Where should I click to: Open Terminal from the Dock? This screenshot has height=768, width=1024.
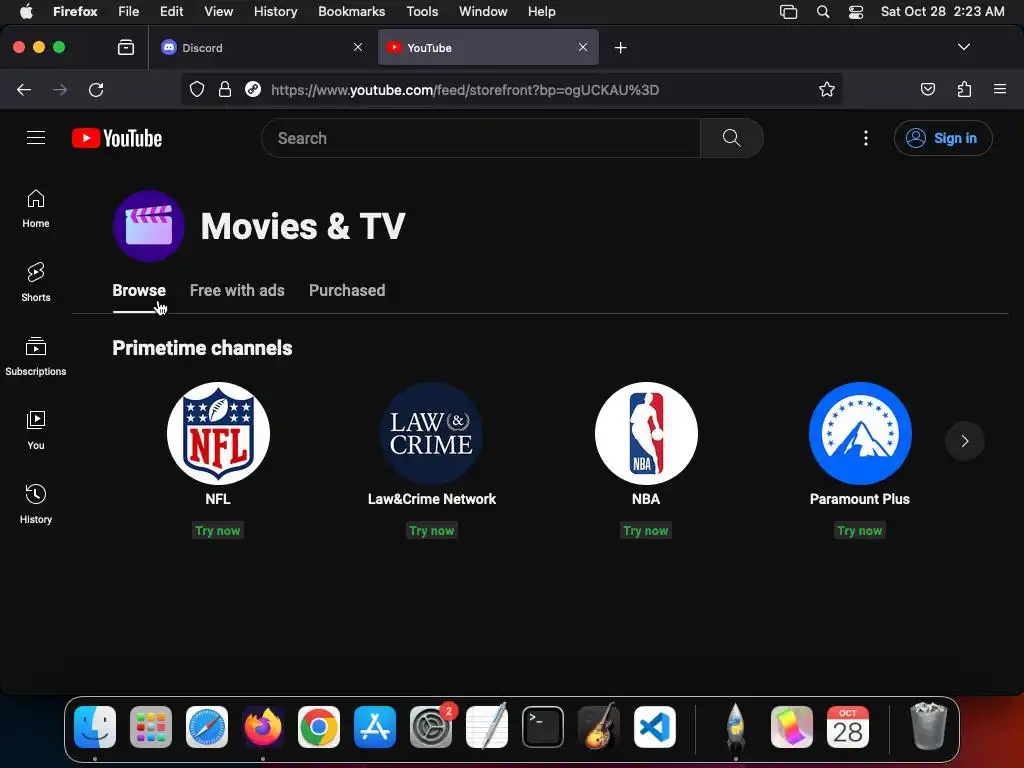(x=543, y=727)
